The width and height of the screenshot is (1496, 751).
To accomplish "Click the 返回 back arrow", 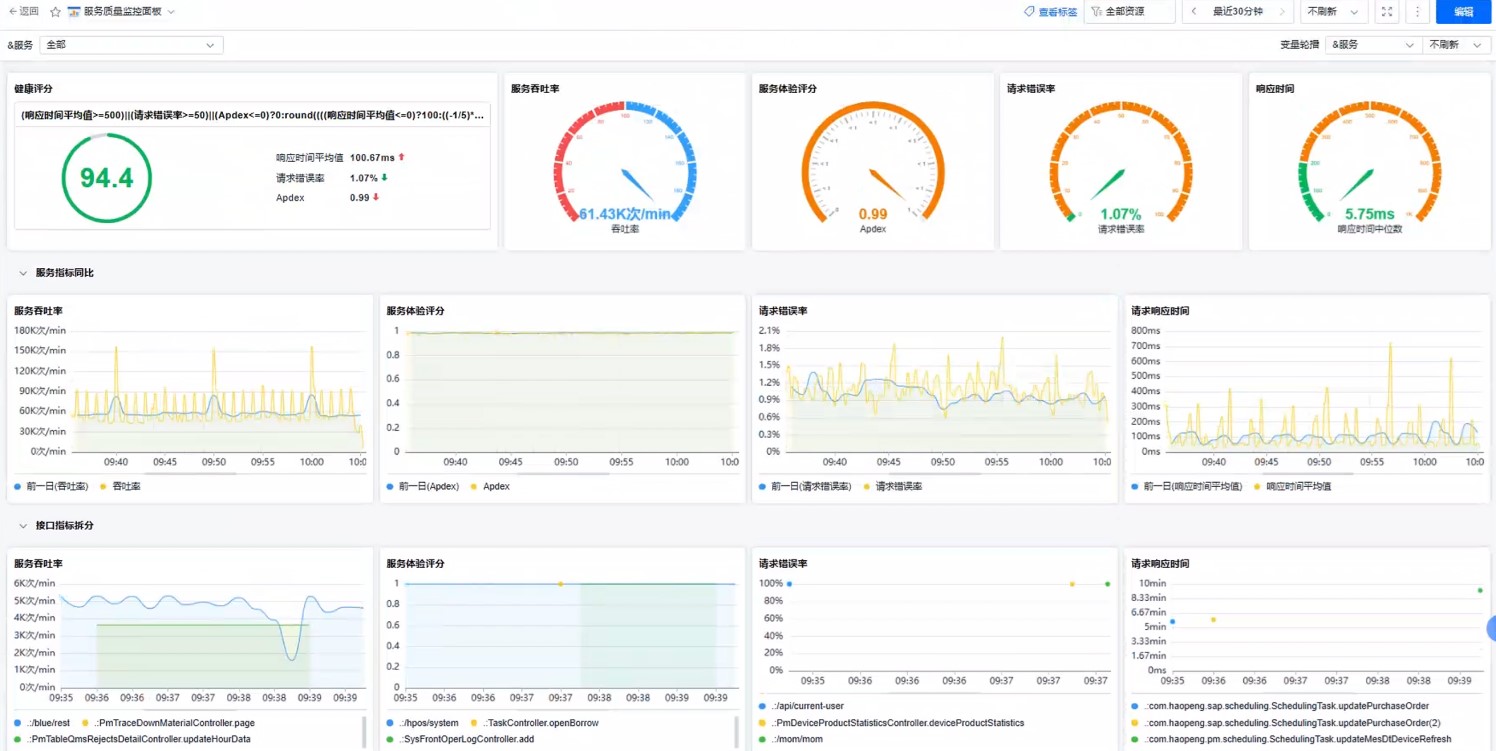I will pyautogui.click(x=23, y=12).
